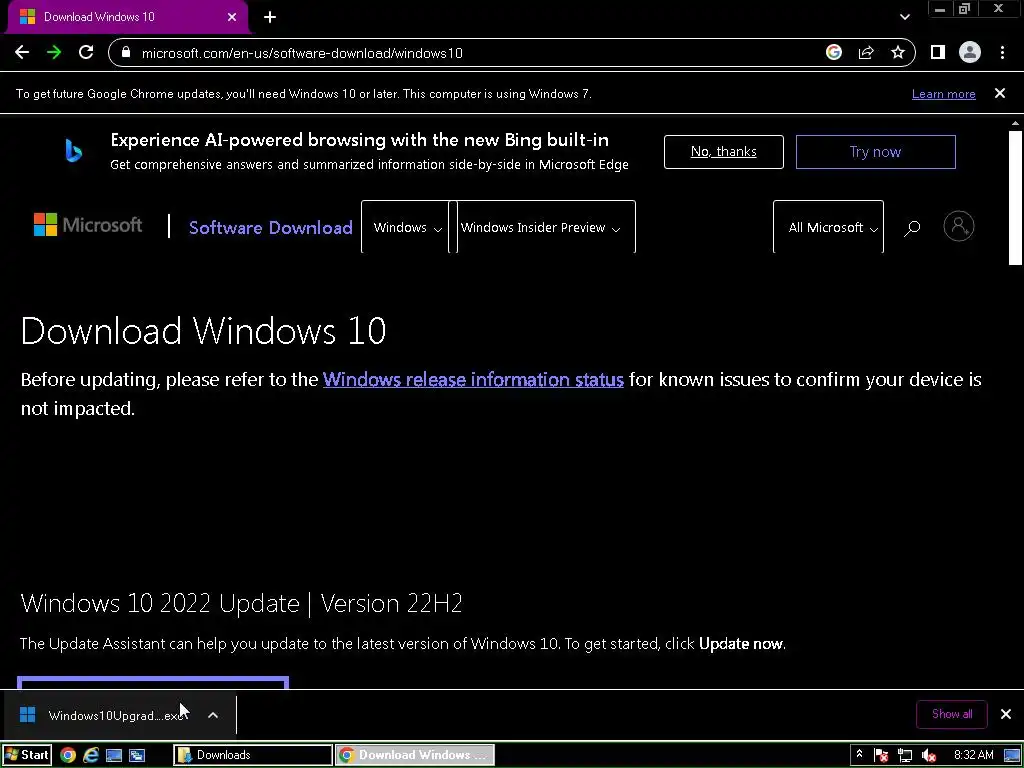
Task: Show hidden system tray icons
Action: click(x=859, y=755)
